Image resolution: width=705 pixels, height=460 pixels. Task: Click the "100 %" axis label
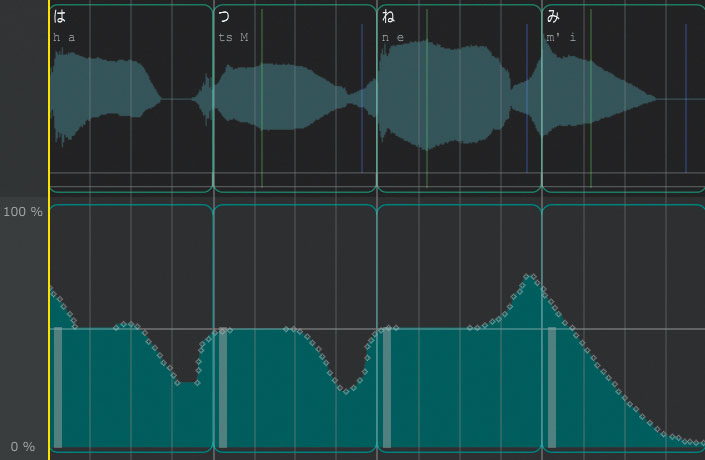[23, 211]
